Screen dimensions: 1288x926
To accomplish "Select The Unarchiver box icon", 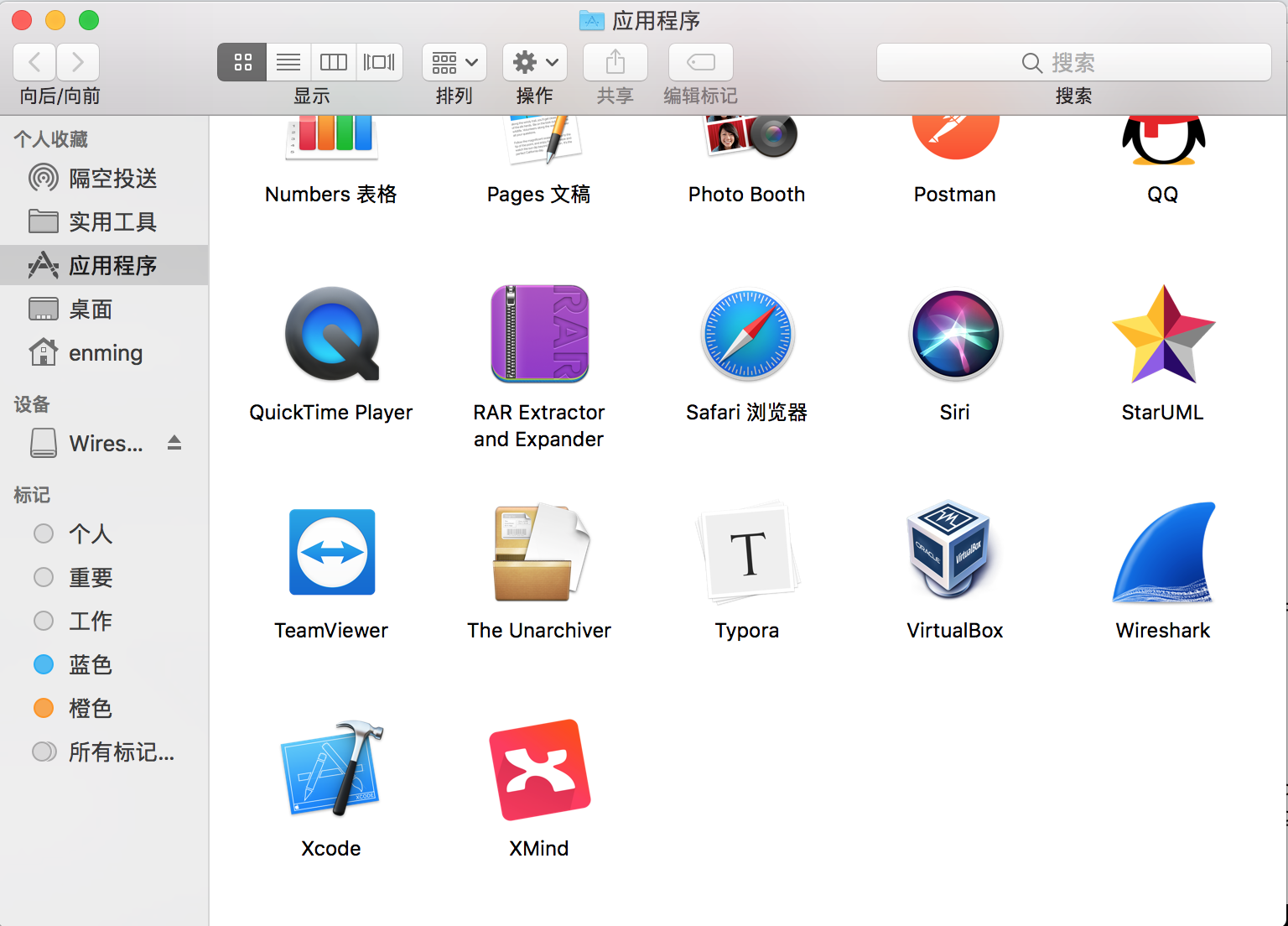I will click(539, 552).
